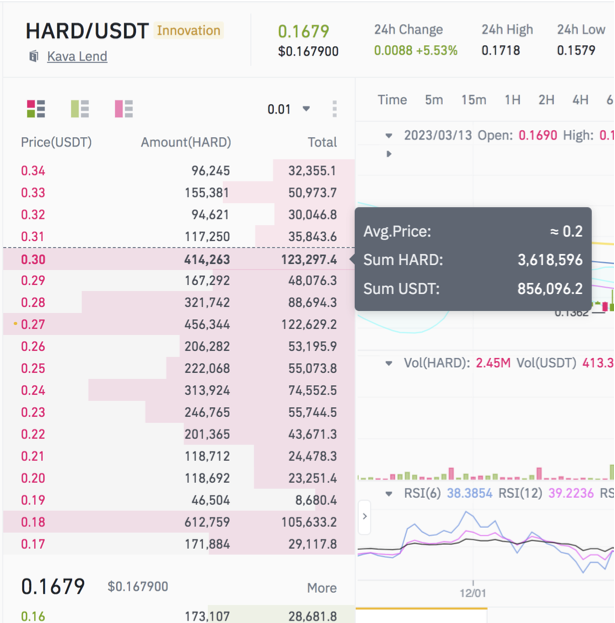The height and width of the screenshot is (623, 615).
Task: Open order book more options menu
Action: pos(335,109)
